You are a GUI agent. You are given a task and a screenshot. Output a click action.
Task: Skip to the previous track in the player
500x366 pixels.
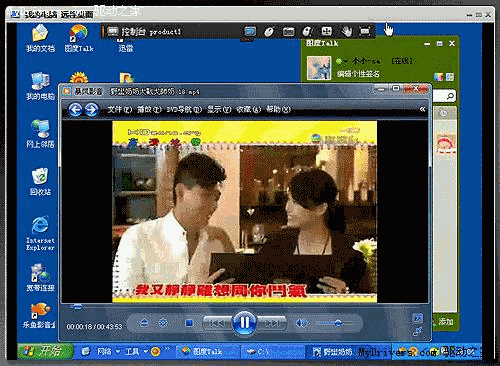[x=217, y=323]
